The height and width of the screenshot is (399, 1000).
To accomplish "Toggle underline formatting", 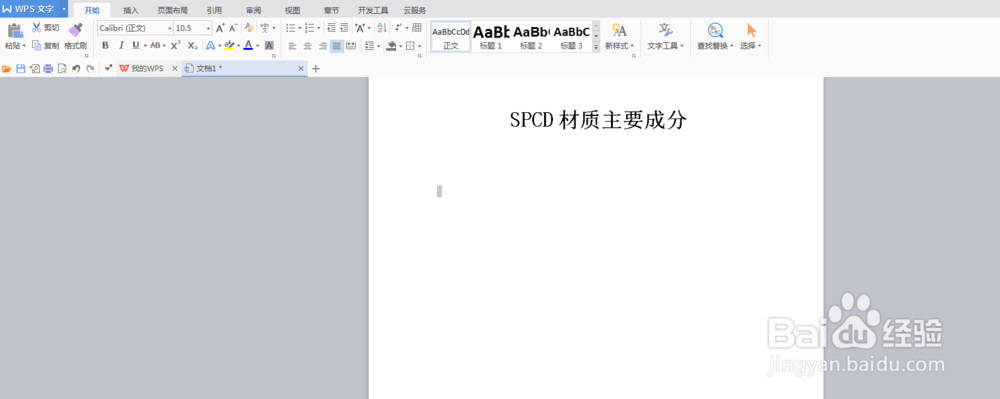I will point(135,45).
